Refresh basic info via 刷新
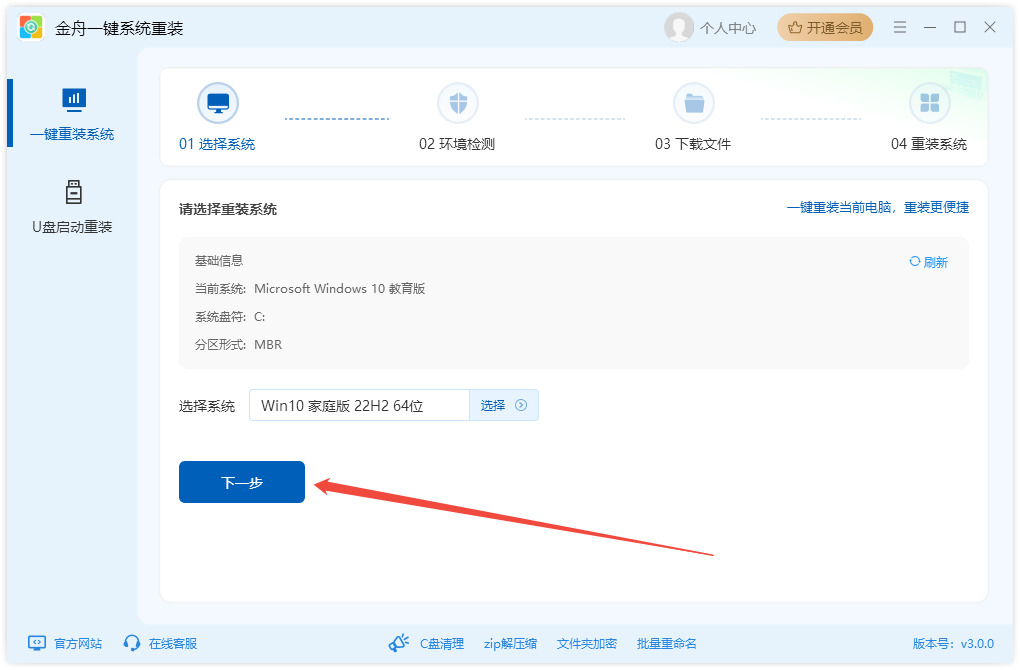Viewport: 1020px width, 670px height. (x=926, y=260)
